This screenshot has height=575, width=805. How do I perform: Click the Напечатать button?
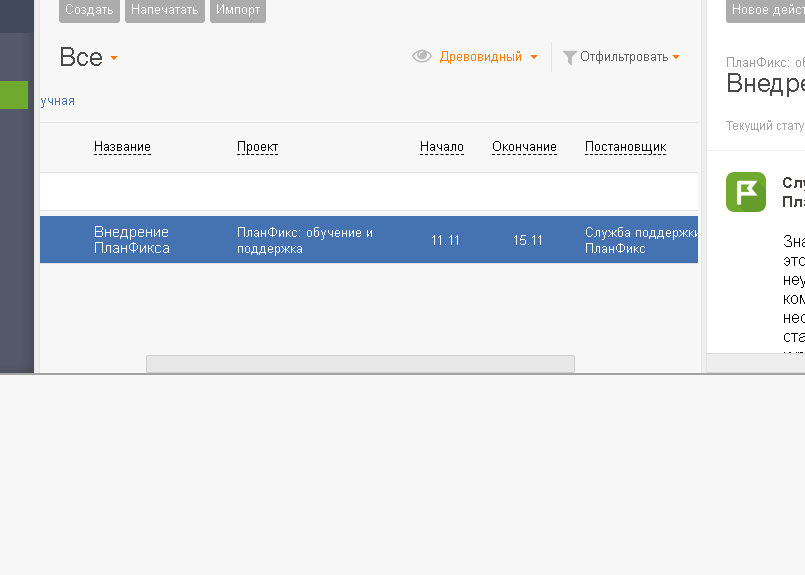coord(165,10)
